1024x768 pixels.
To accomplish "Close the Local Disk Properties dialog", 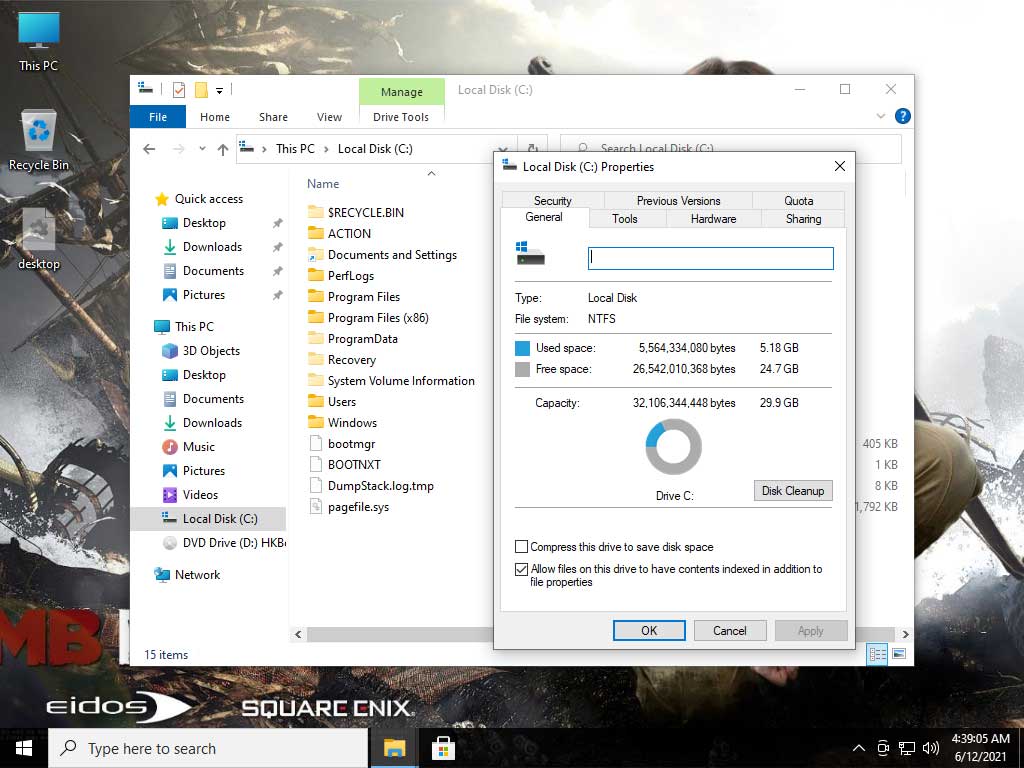I will point(840,167).
